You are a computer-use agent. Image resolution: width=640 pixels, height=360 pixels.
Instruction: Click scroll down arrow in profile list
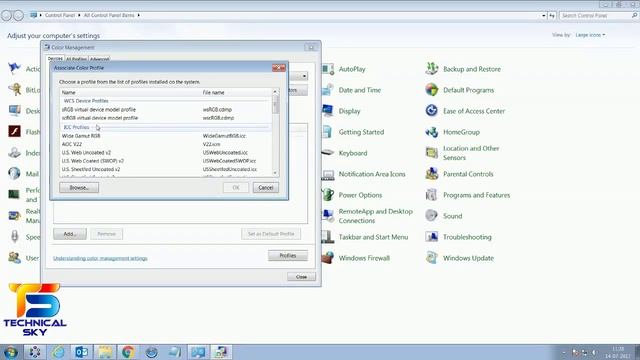[x=275, y=173]
